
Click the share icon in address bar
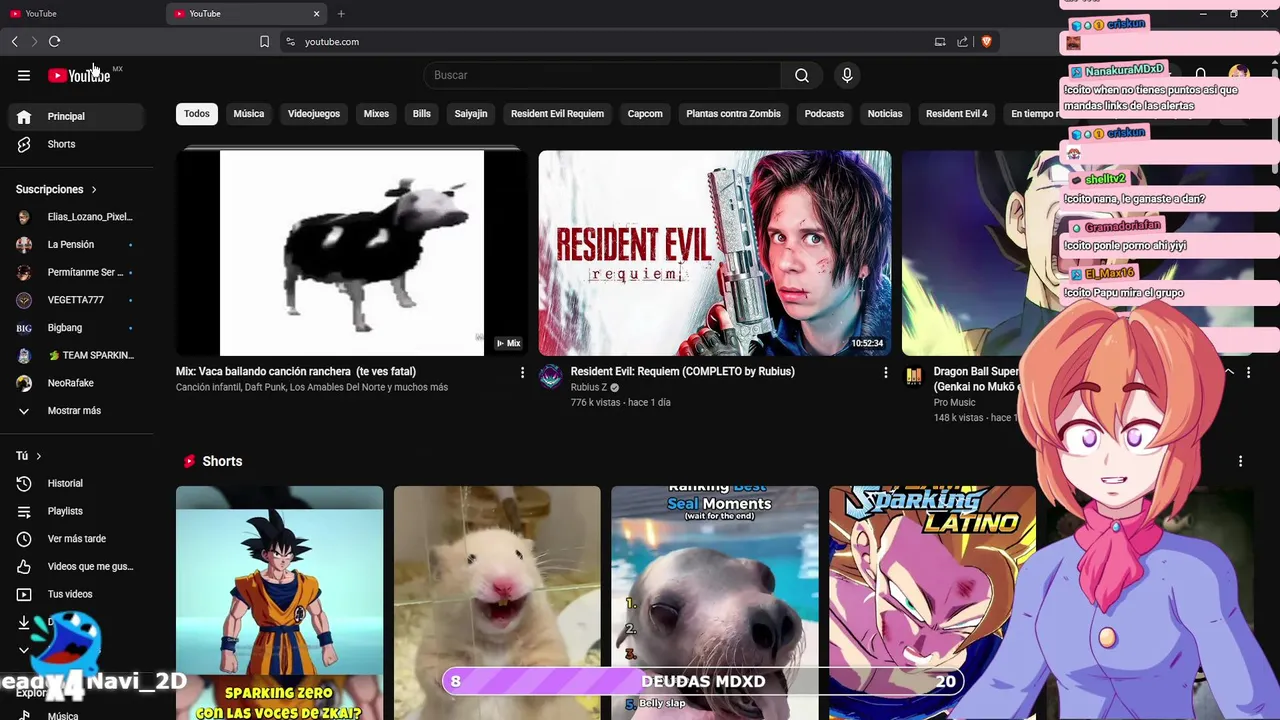(962, 41)
